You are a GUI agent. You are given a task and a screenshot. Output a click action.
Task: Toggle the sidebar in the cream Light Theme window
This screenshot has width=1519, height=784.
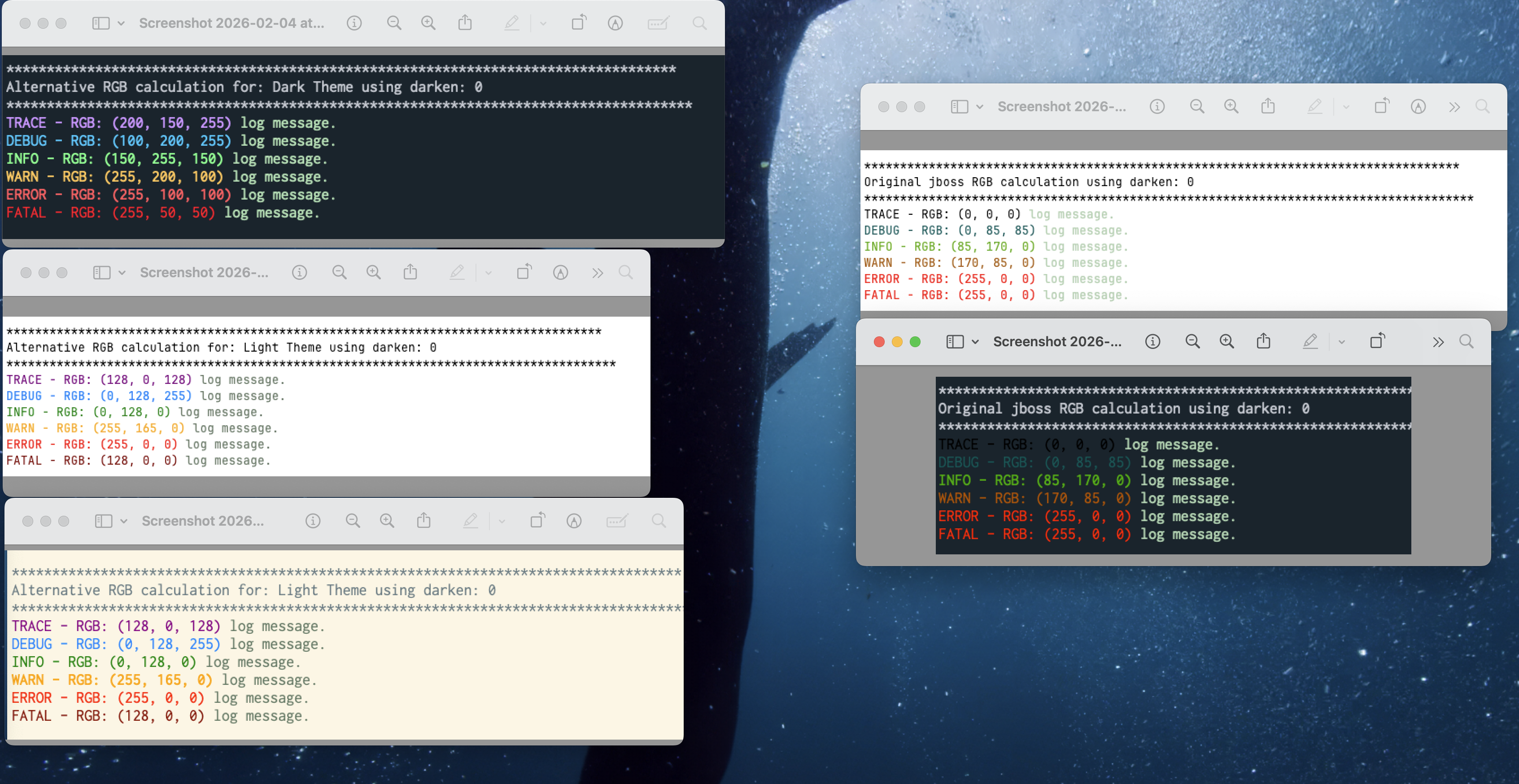point(103,521)
